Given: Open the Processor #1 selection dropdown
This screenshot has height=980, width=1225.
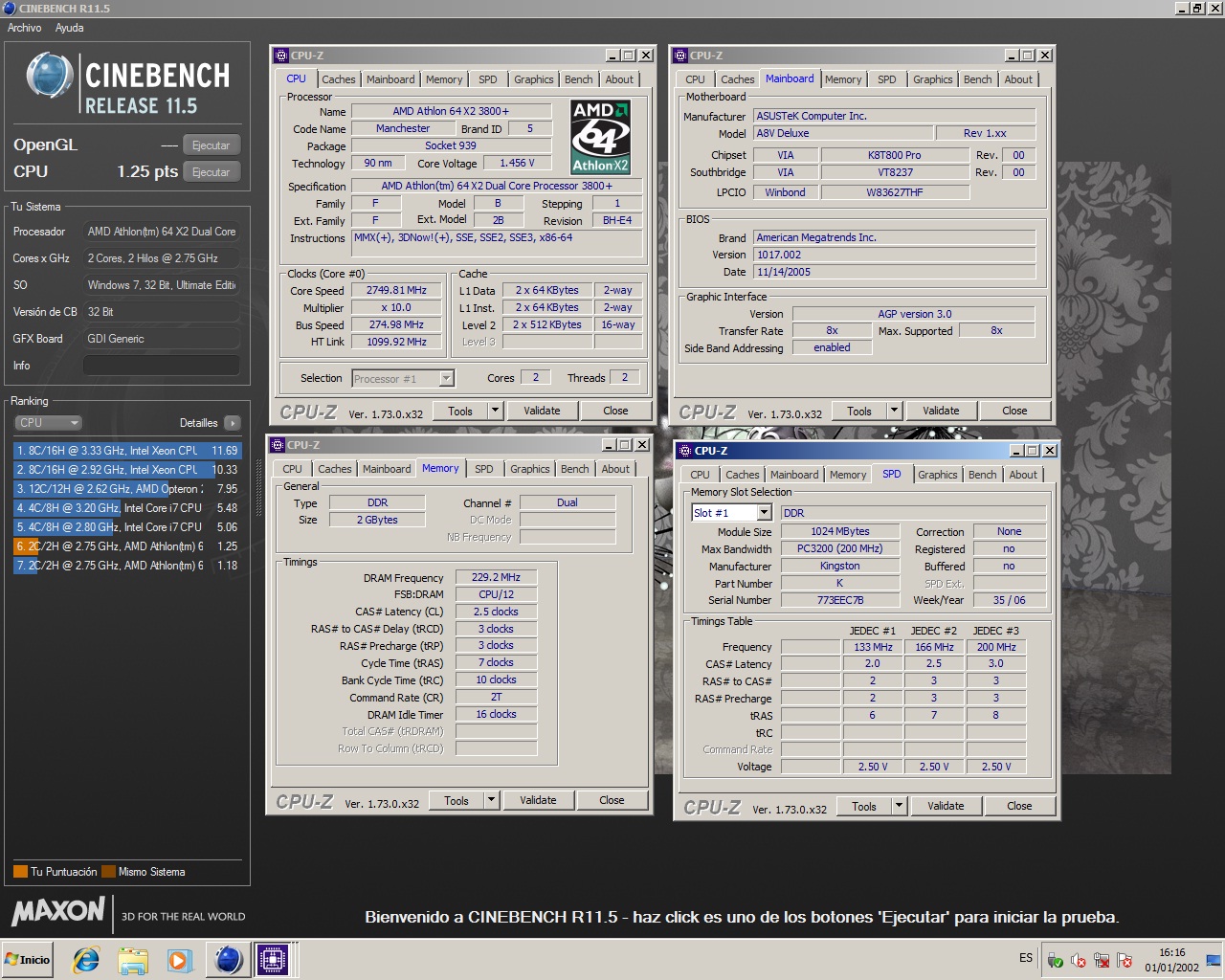Looking at the screenshot, I should (446, 379).
